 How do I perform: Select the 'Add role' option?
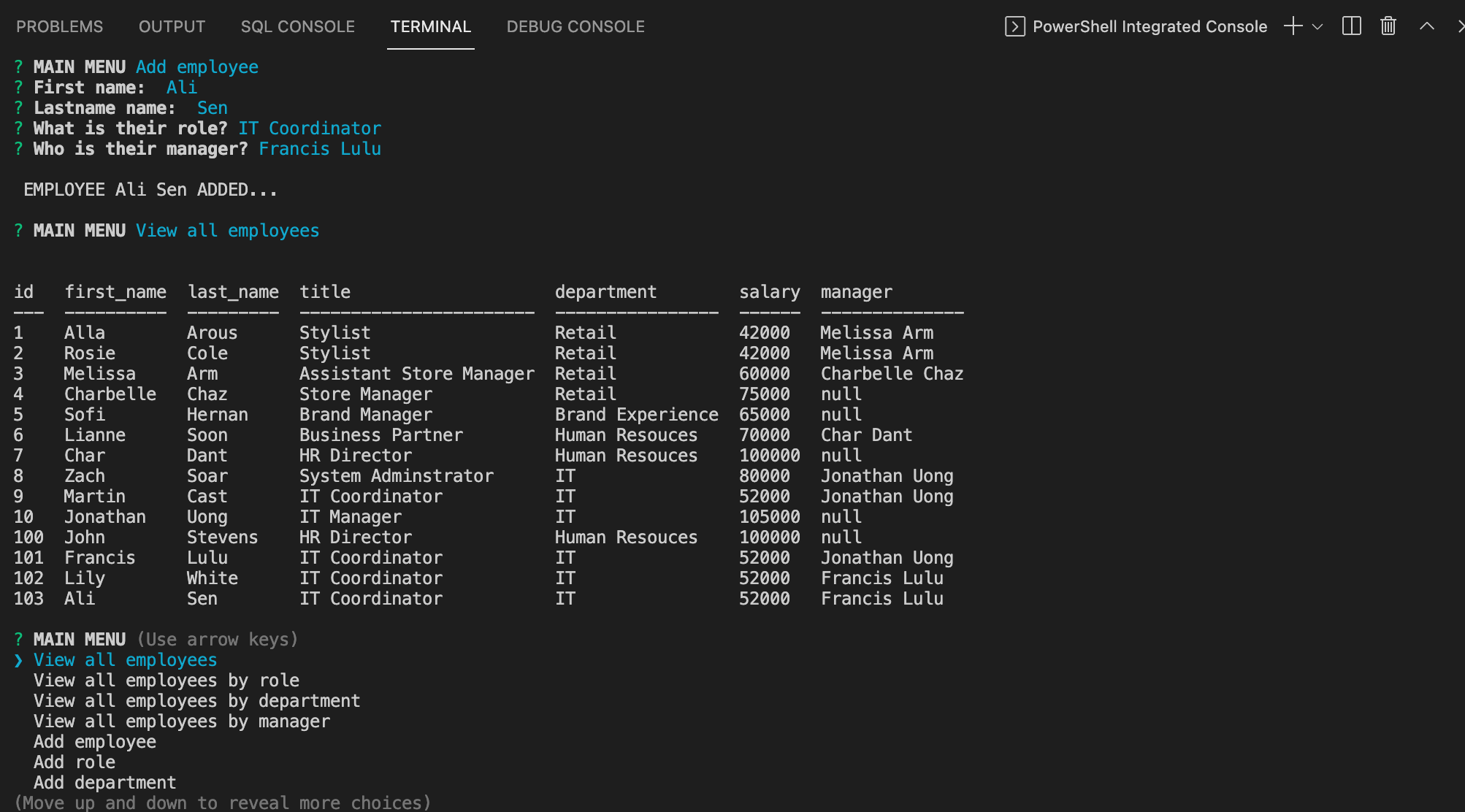click(x=74, y=762)
